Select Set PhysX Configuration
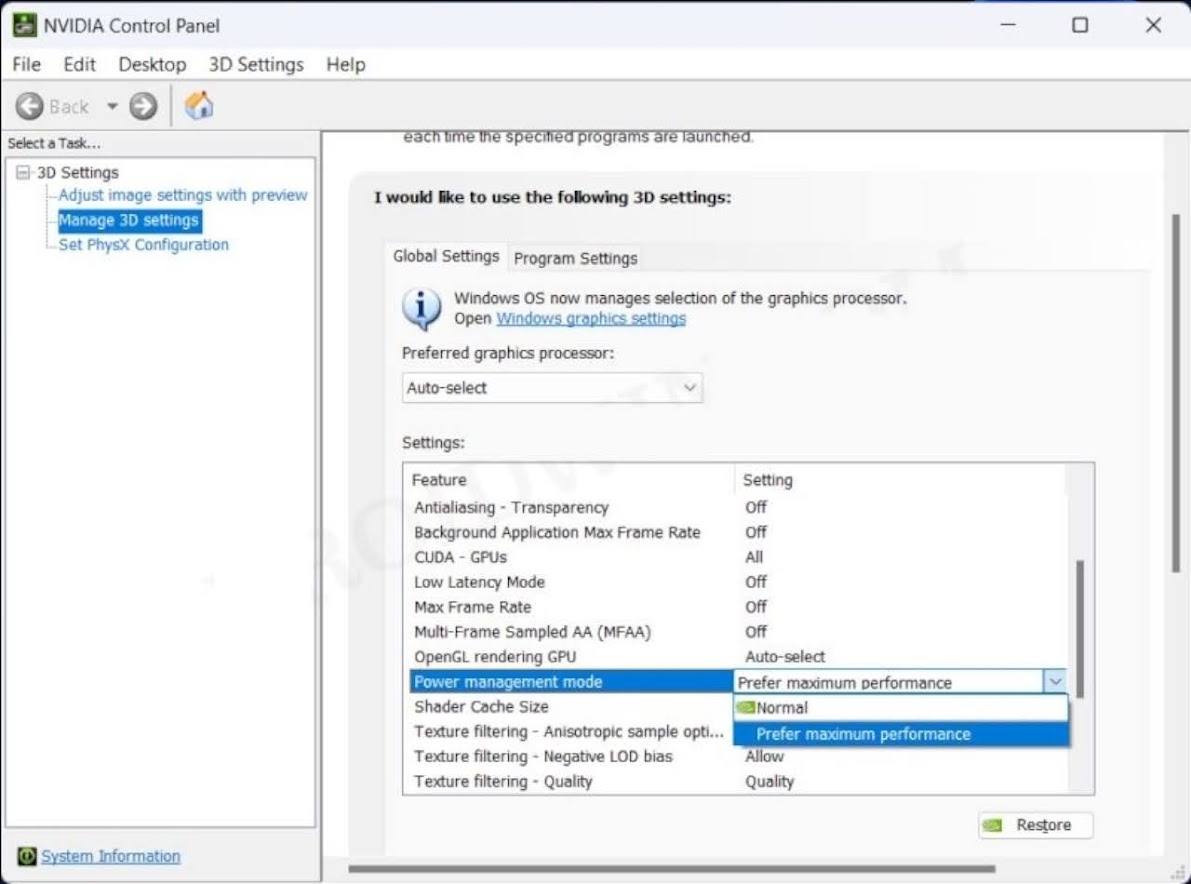The height and width of the screenshot is (884, 1191). 144,245
